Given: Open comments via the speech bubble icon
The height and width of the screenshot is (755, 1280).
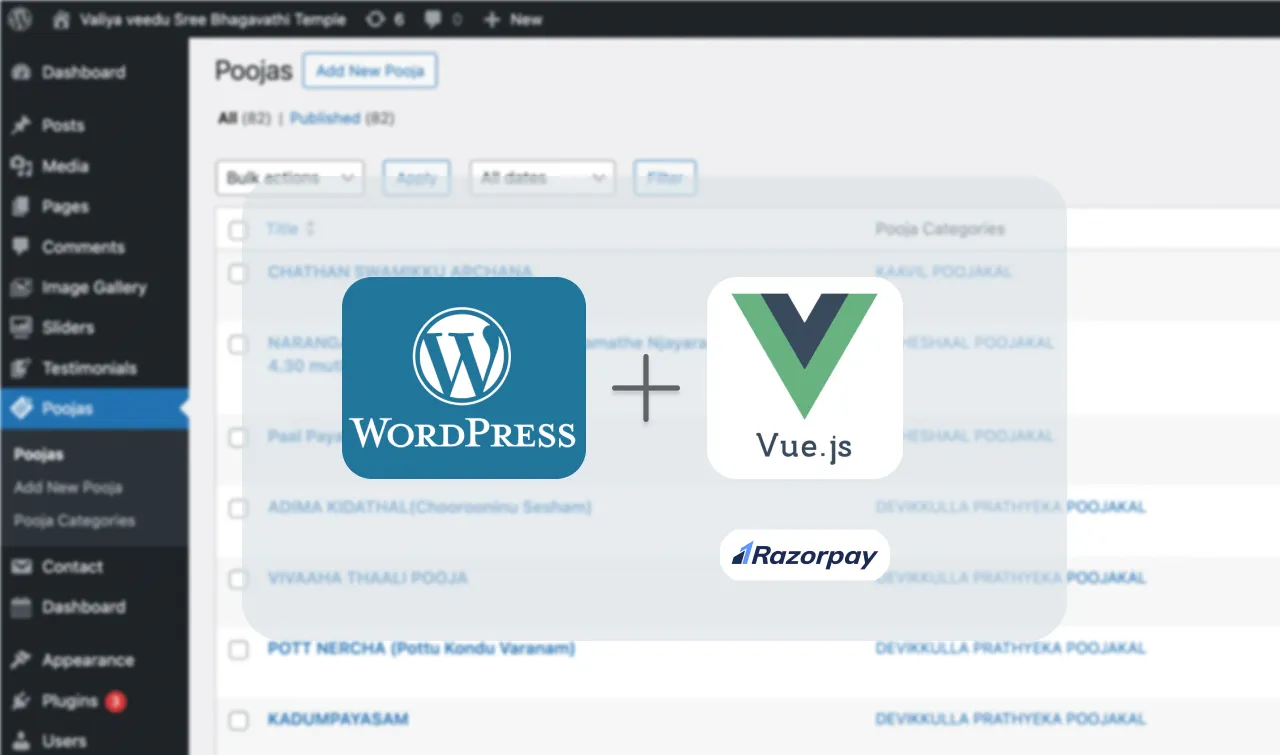Looking at the screenshot, I should coord(430,18).
